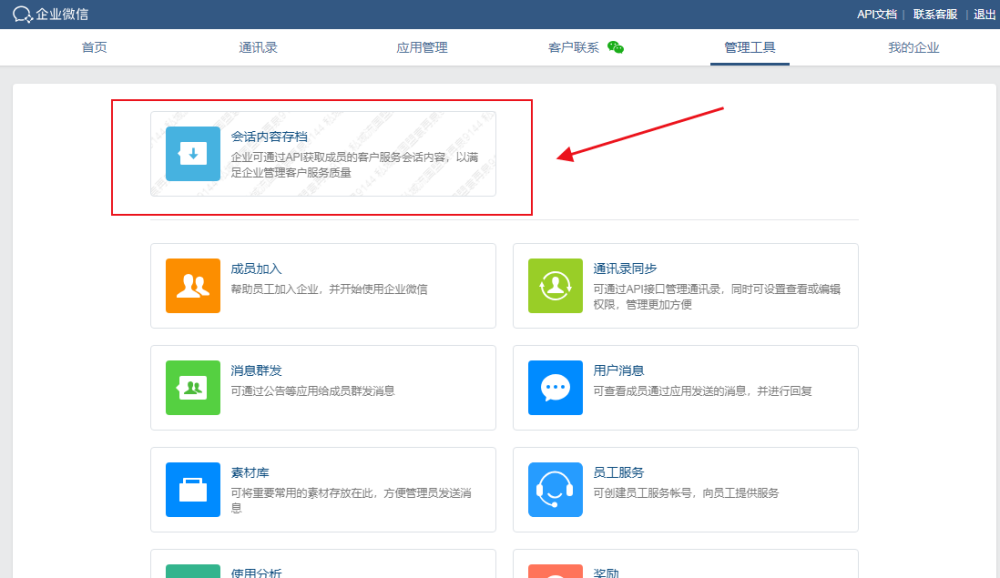Click the WeChat icon beside 客户联系
The height and width of the screenshot is (578, 1000).
tap(615, 47)
